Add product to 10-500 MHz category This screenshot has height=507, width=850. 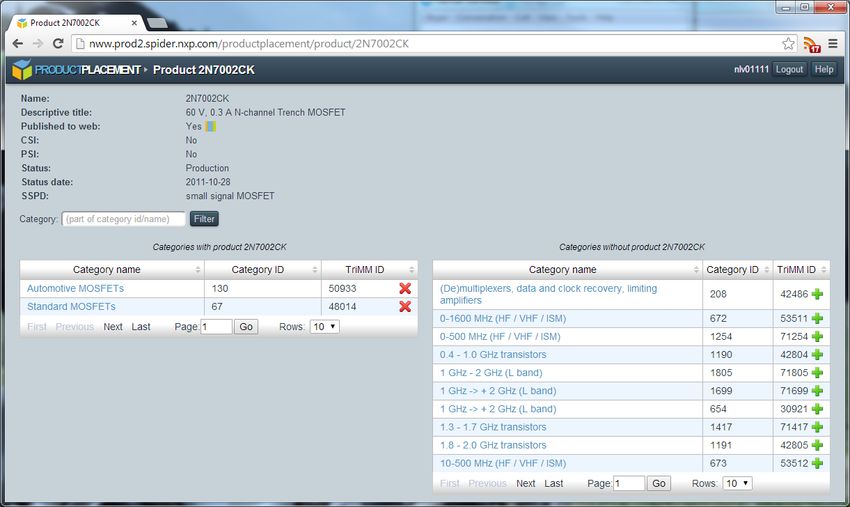(x=817, y=463)
